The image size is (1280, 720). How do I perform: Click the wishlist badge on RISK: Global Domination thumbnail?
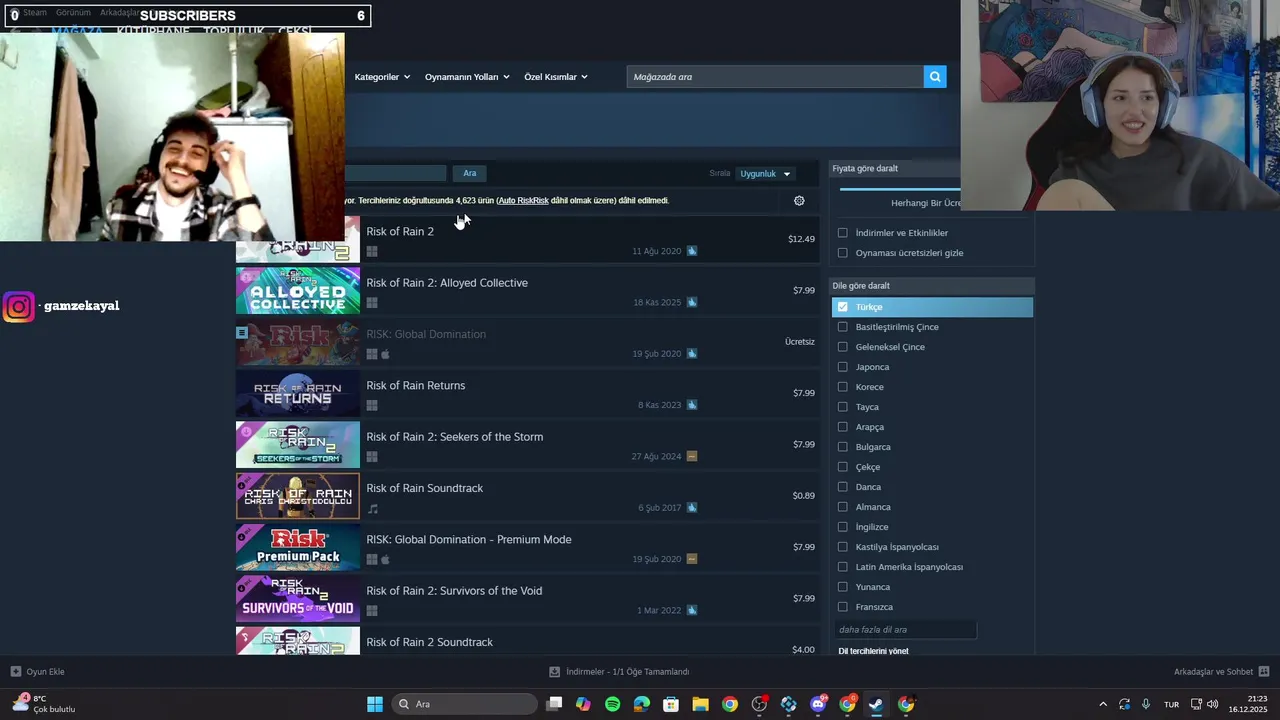[x=242, y=331]
